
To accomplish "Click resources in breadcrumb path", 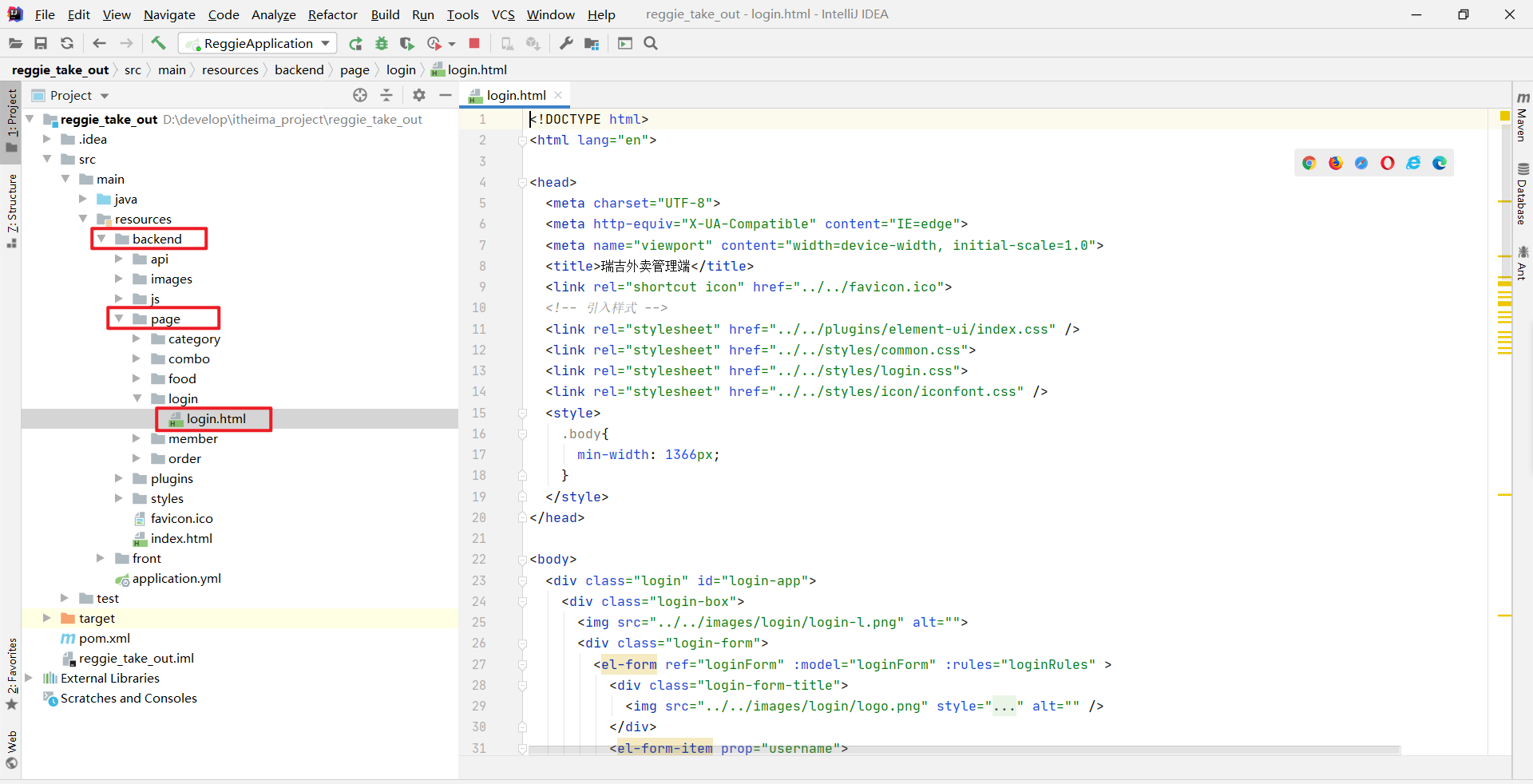I will tap(230, 70).
